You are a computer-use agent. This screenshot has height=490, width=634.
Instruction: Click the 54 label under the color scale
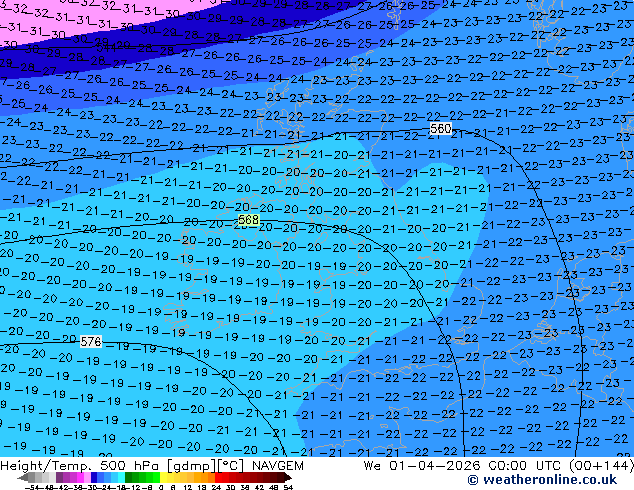287,488
